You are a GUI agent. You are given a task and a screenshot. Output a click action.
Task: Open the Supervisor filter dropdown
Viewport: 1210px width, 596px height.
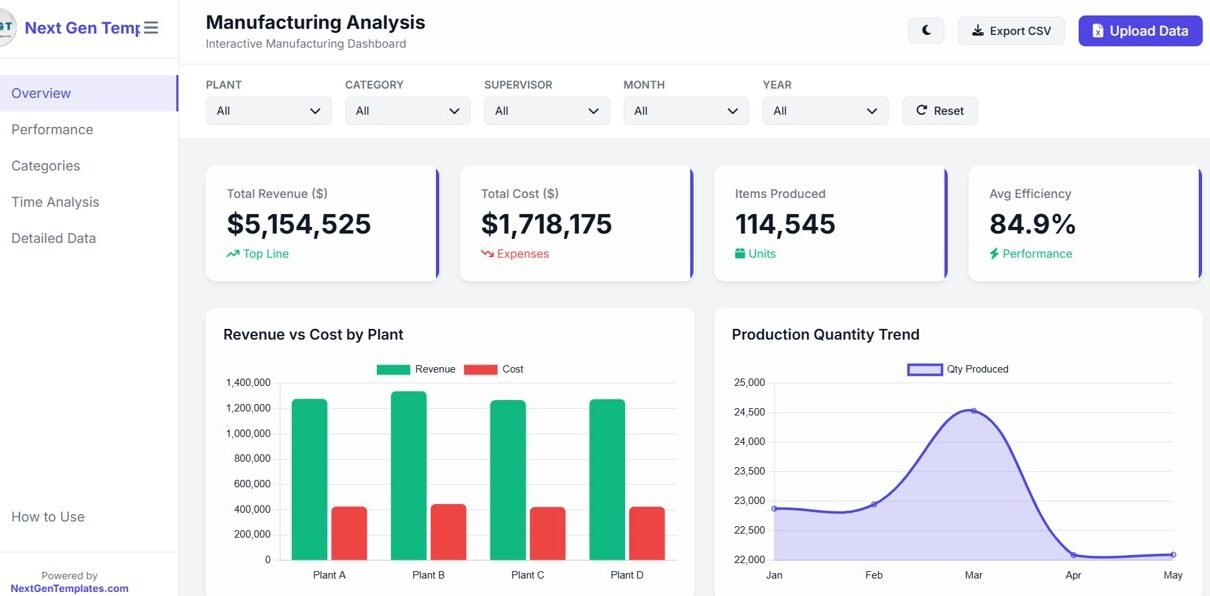tap(546, 111)
